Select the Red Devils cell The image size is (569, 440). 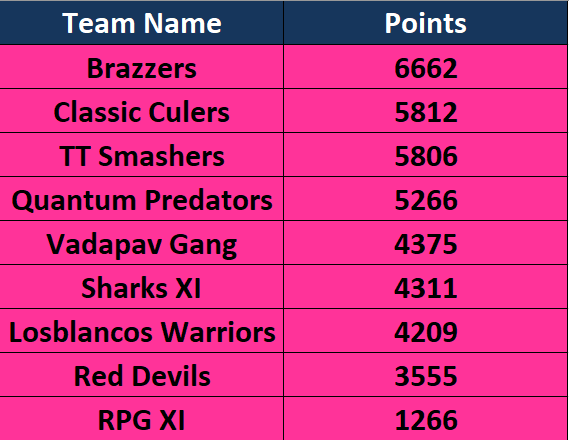(x=142, y=375)
